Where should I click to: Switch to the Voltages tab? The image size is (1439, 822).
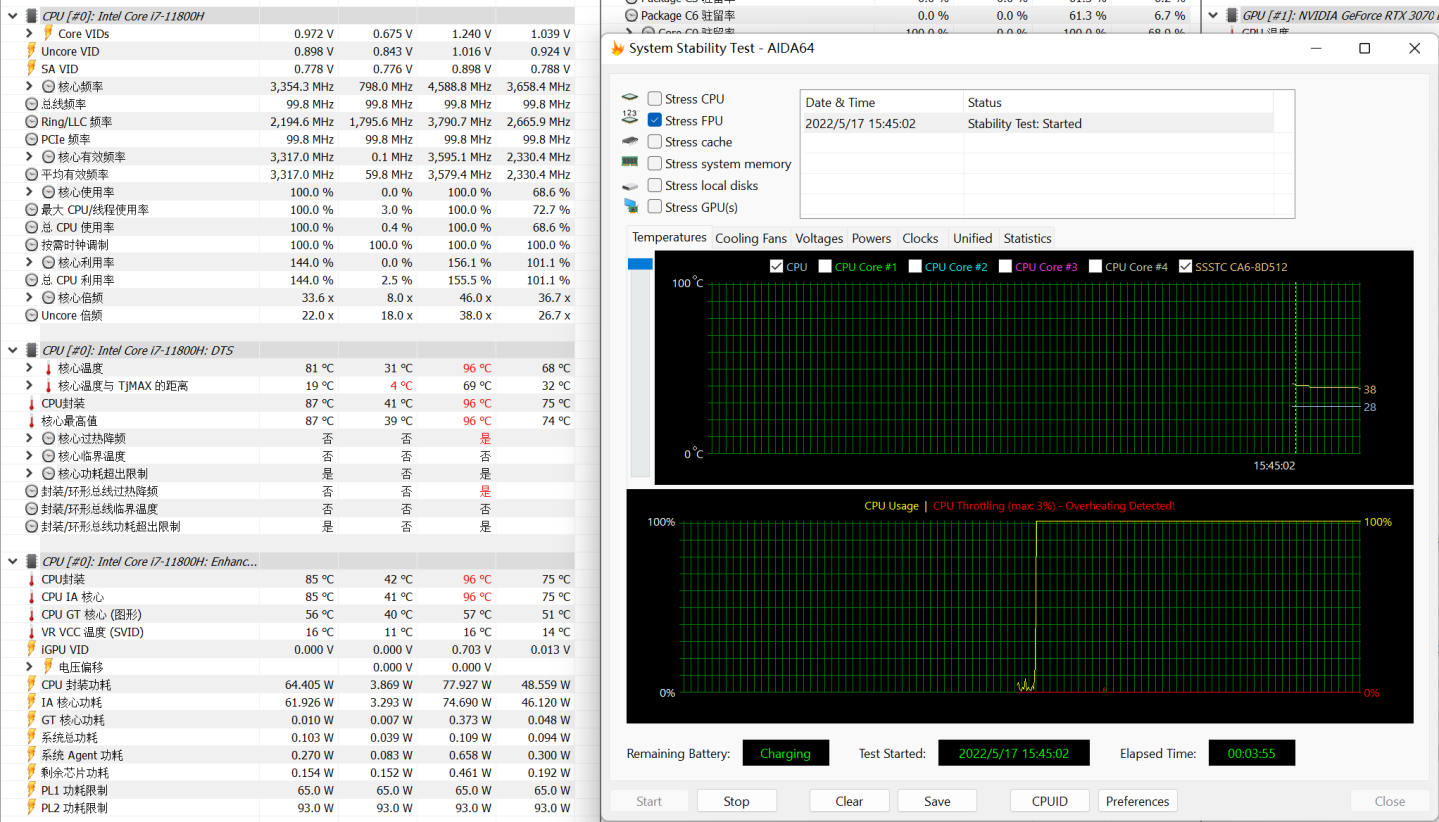[819, 238]
